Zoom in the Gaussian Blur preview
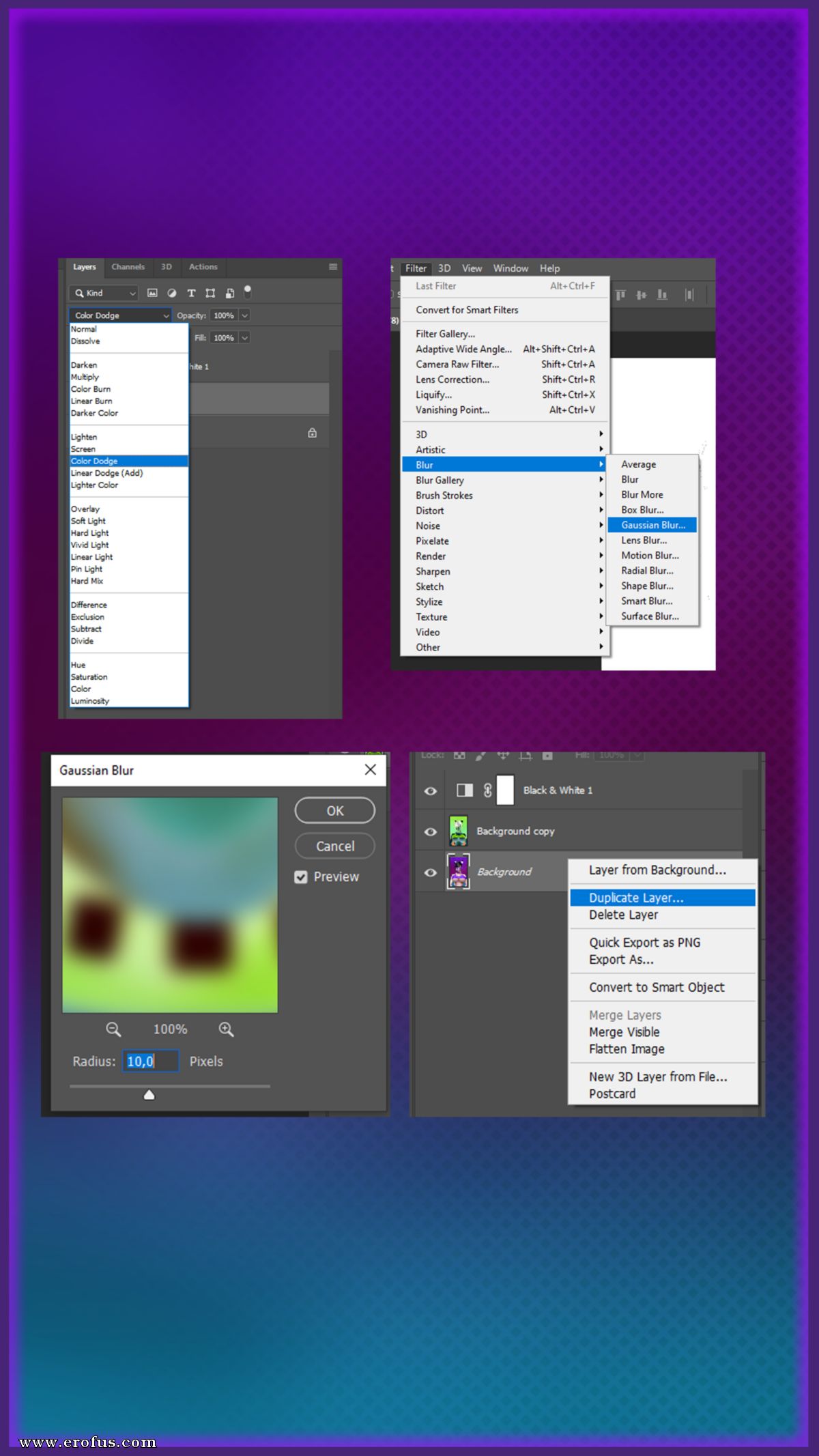The width and height of the screenshot is (819, 1456). pyautogui.click(x=226, y=1029)
